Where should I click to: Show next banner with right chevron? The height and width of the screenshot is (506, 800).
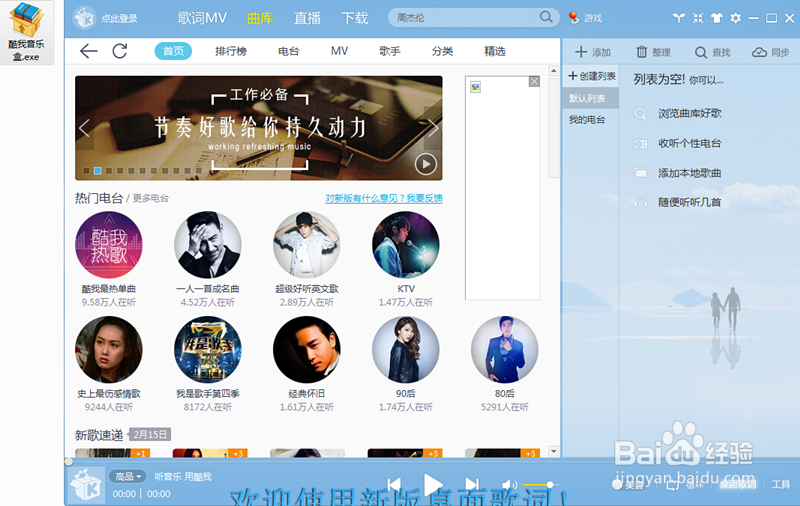433,128
